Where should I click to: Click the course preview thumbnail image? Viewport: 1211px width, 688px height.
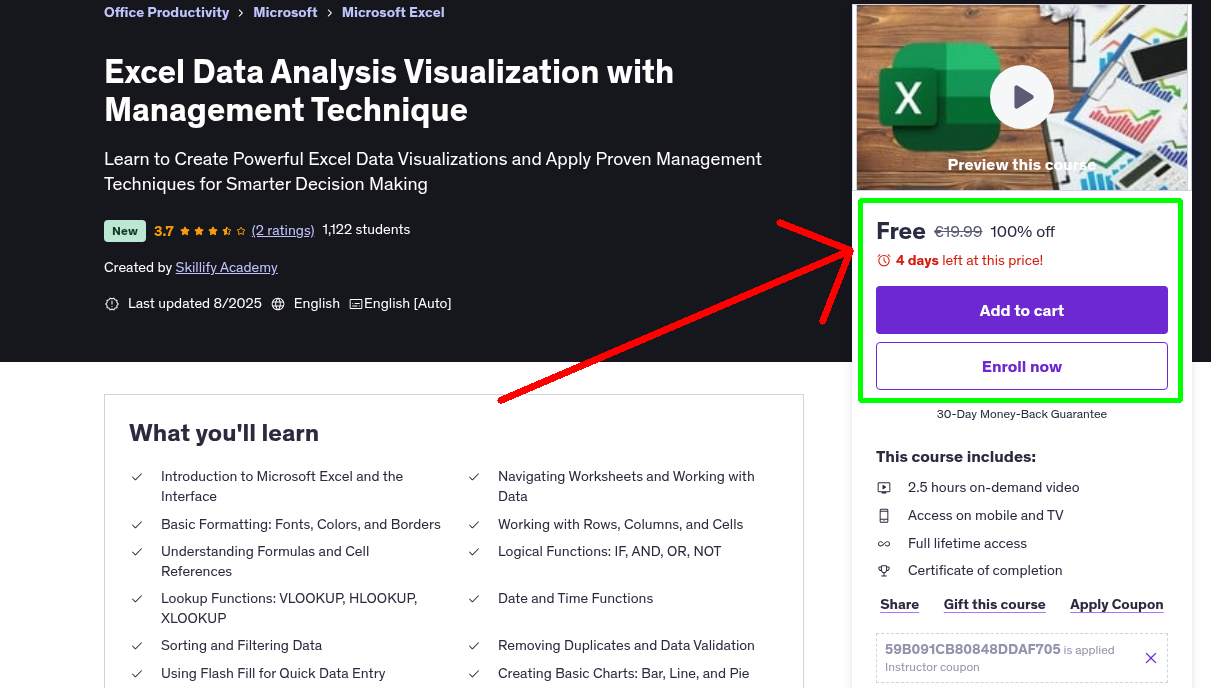point(1021,97)
